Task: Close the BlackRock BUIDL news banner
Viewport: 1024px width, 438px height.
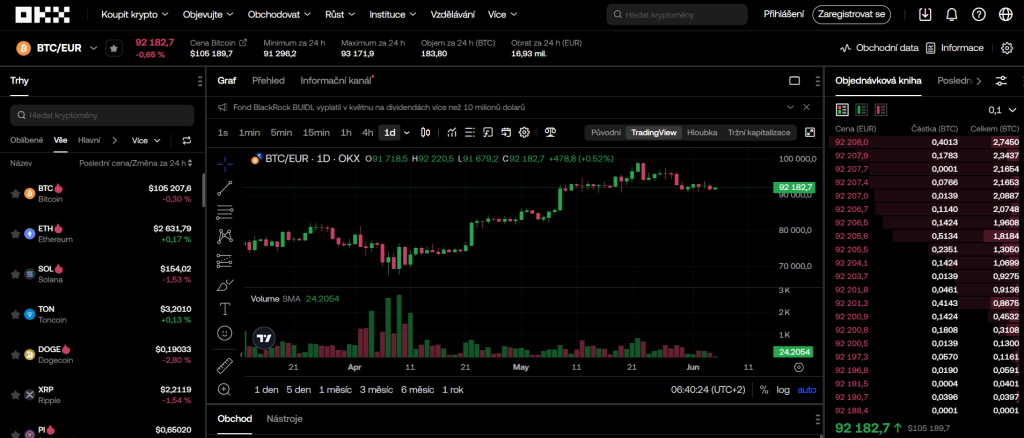Action: pyautogui.click(x=807, y=107)
